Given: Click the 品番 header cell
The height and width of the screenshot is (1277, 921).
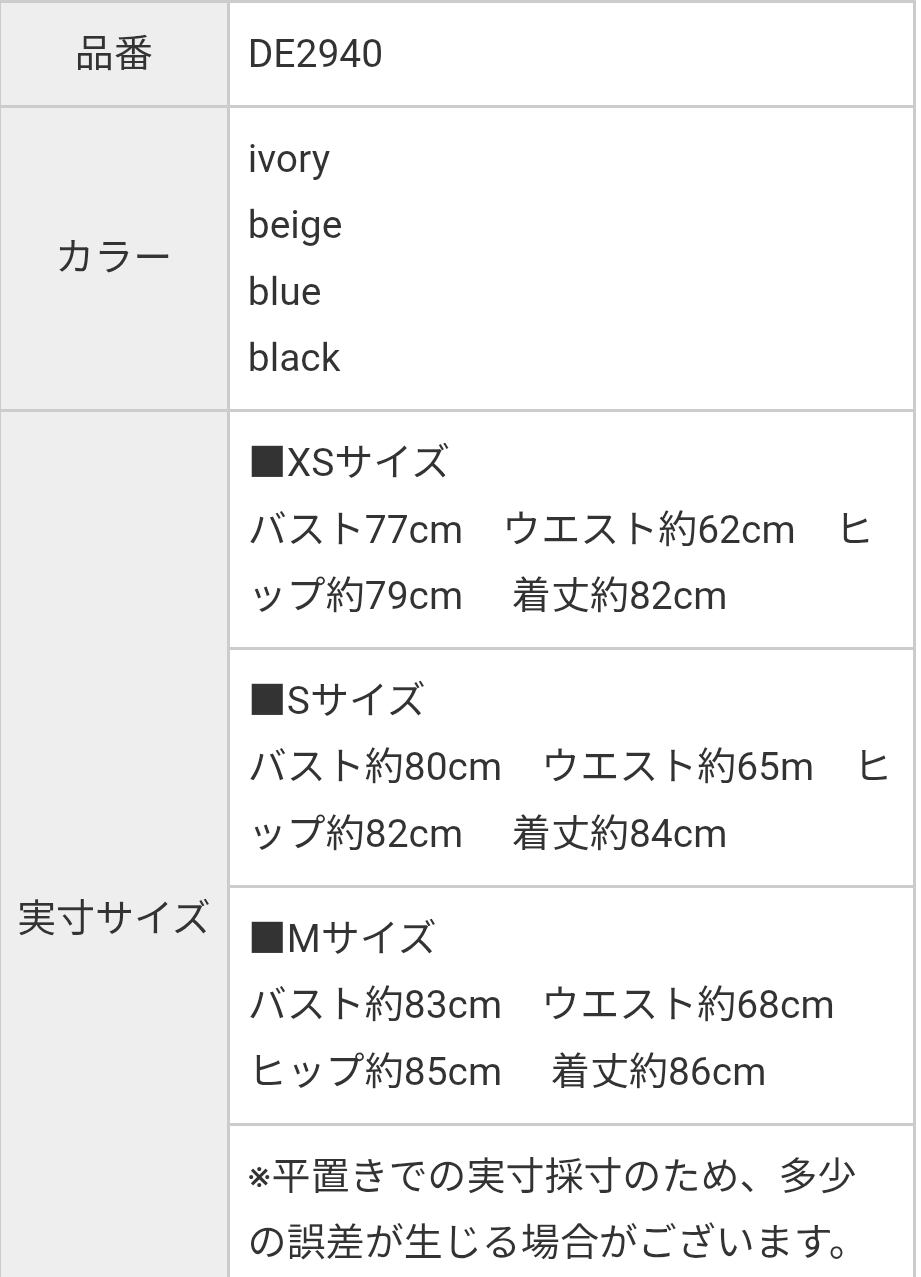Looking at the screenshot, I should [114, 54].
